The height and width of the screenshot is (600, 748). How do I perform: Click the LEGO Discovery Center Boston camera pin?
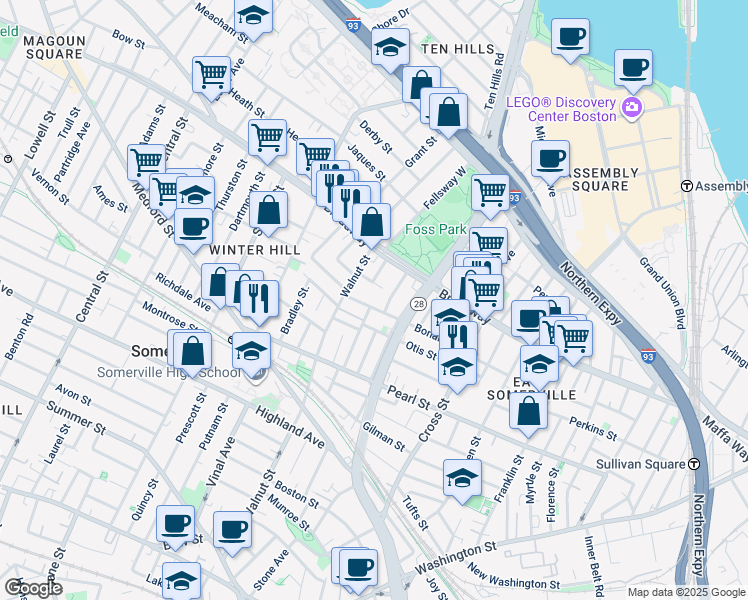(x=632, y=108)
